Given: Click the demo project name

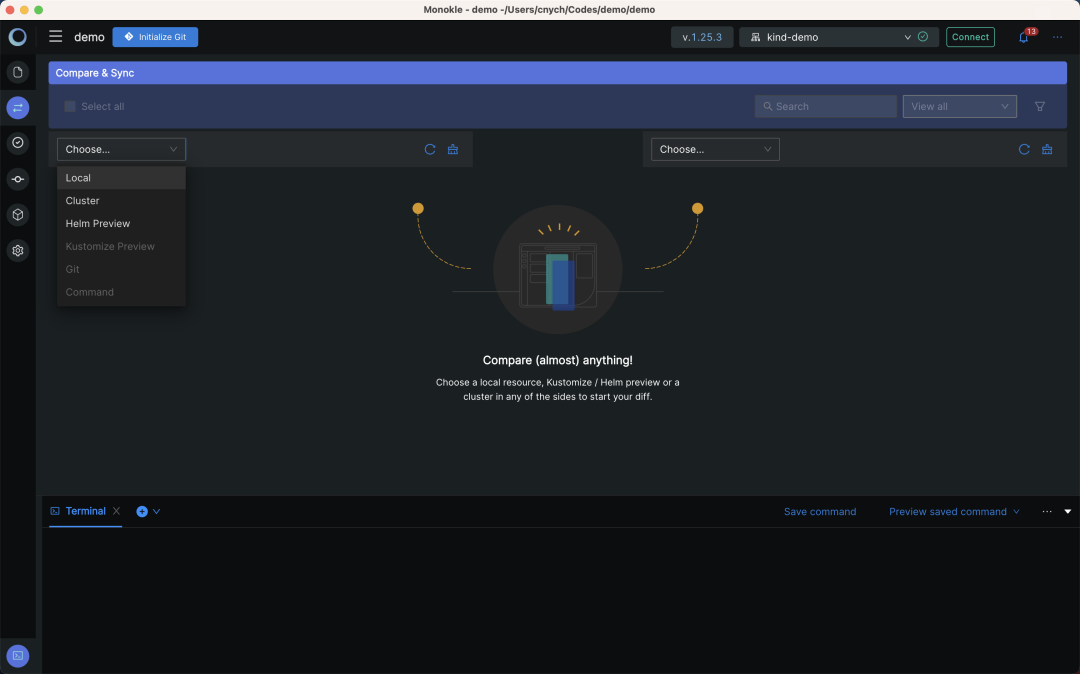Looking at the screenshot, I should 90,37.
